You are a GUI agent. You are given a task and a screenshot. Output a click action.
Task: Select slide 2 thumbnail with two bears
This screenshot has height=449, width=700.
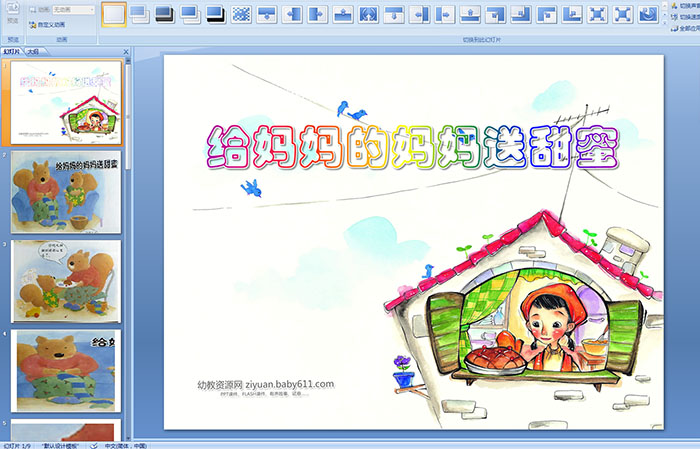coord(66,192)
